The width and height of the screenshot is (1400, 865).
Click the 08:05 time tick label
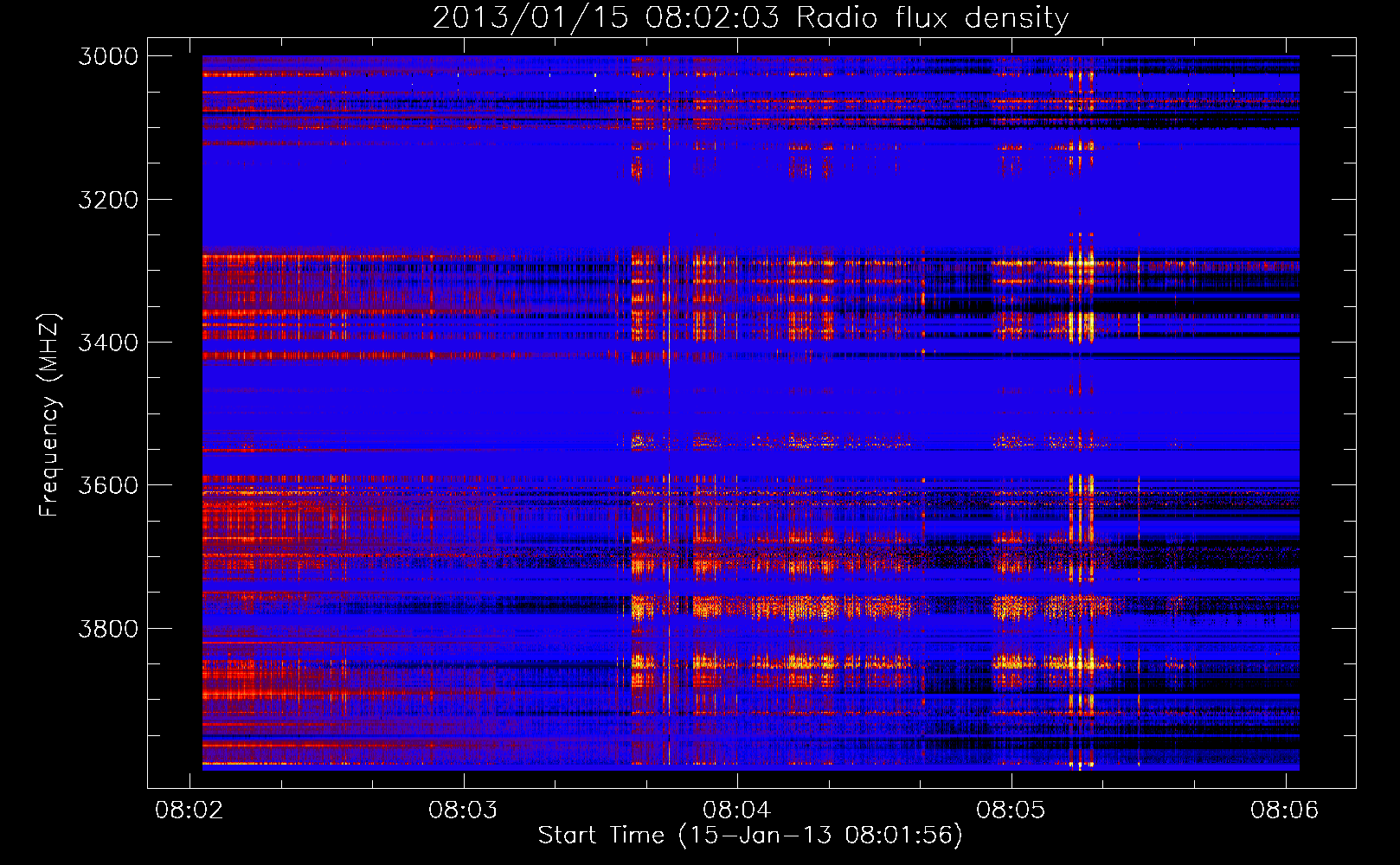pos(1011,810)
